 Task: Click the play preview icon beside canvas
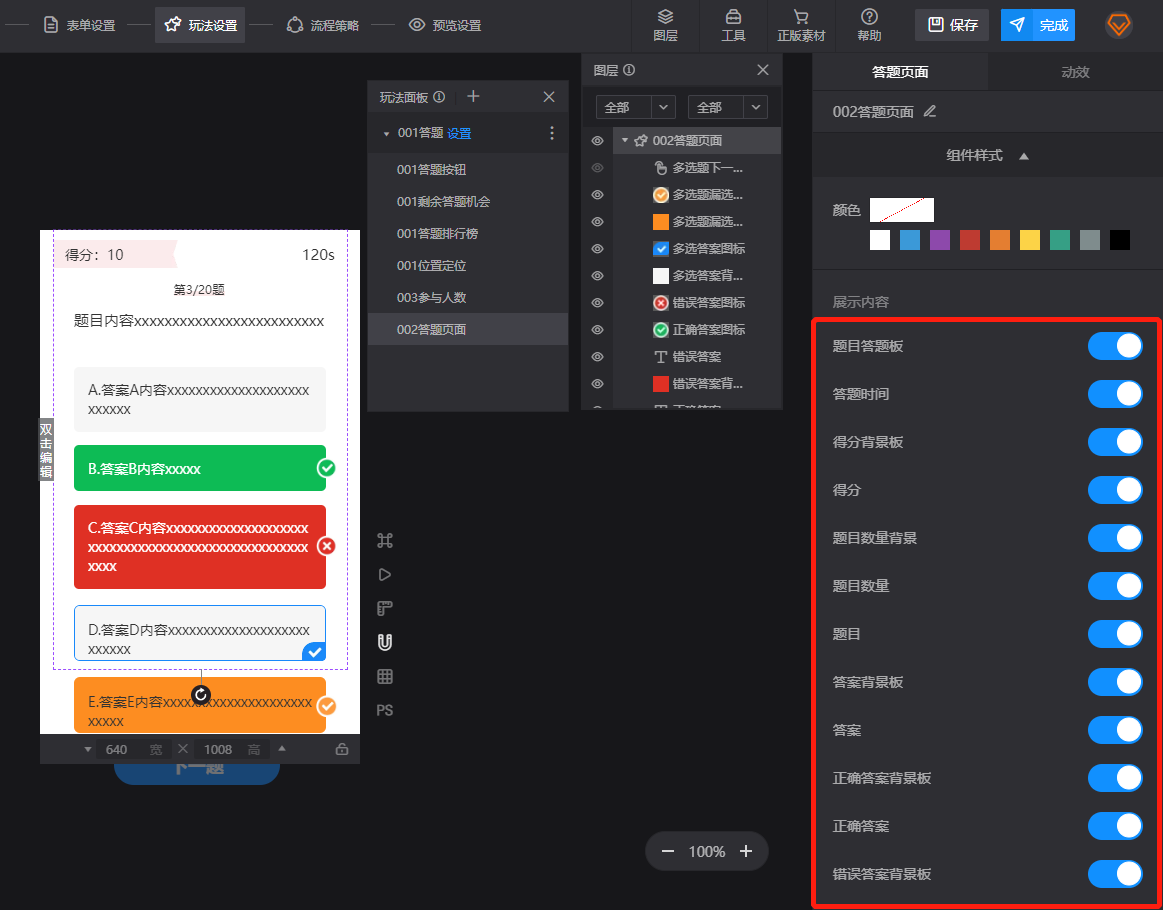click(384, 575)
